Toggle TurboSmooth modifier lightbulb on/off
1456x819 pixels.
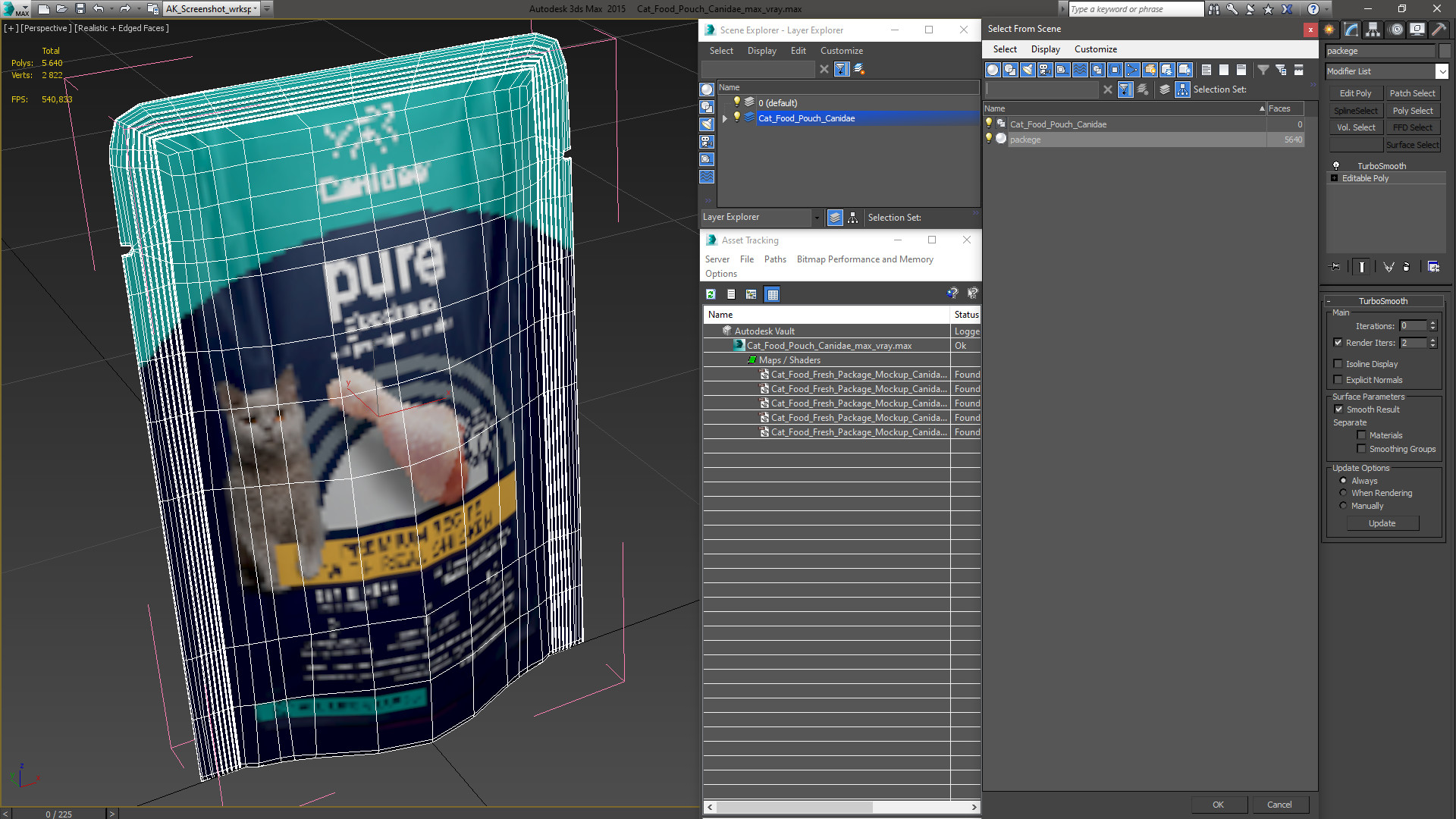click(x=1336, y=165)
